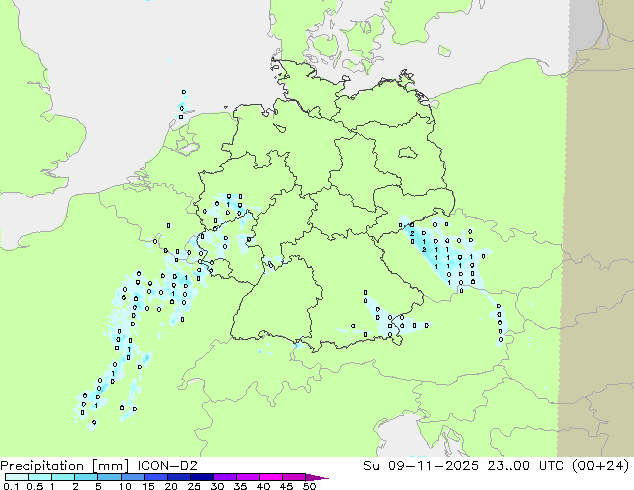Select the 45–50 mm legend swatch
This screenshot has width=634, height=490.
point(294,477)
